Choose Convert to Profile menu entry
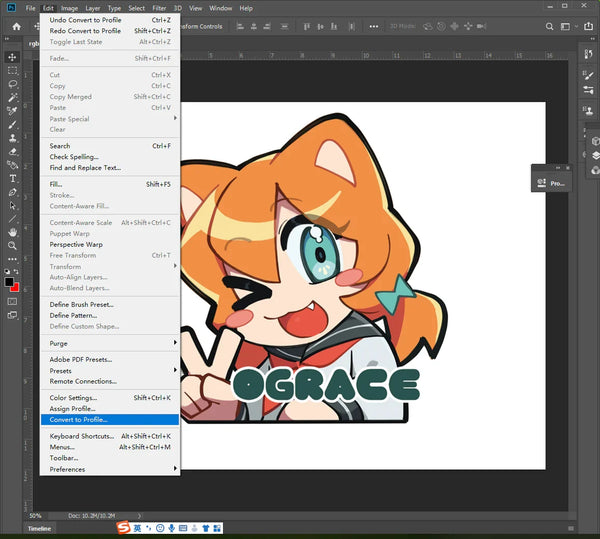The image size is (600, 539). pos(110,420)
